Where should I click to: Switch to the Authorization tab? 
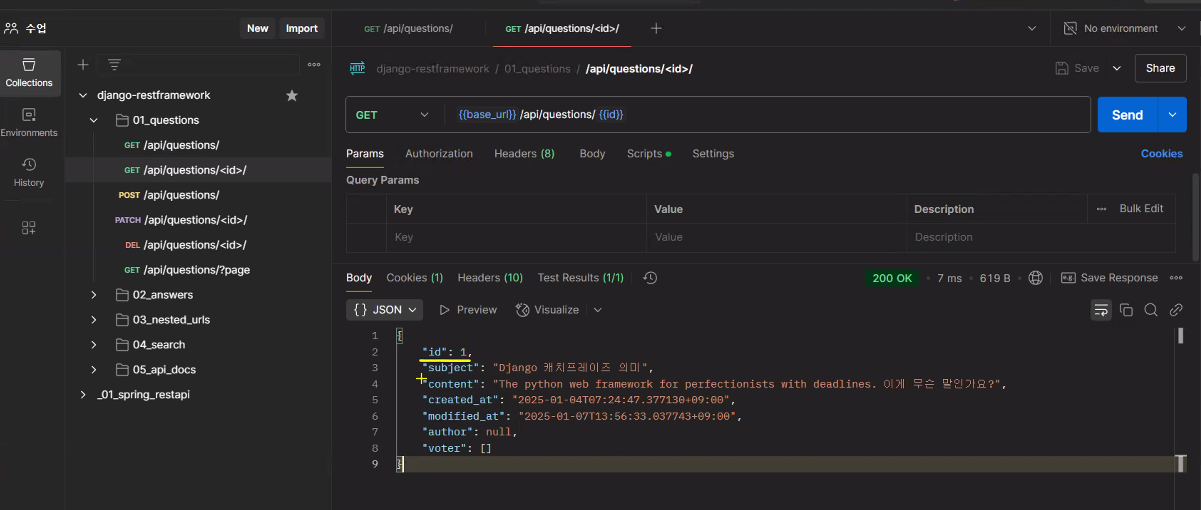[439, 154]
